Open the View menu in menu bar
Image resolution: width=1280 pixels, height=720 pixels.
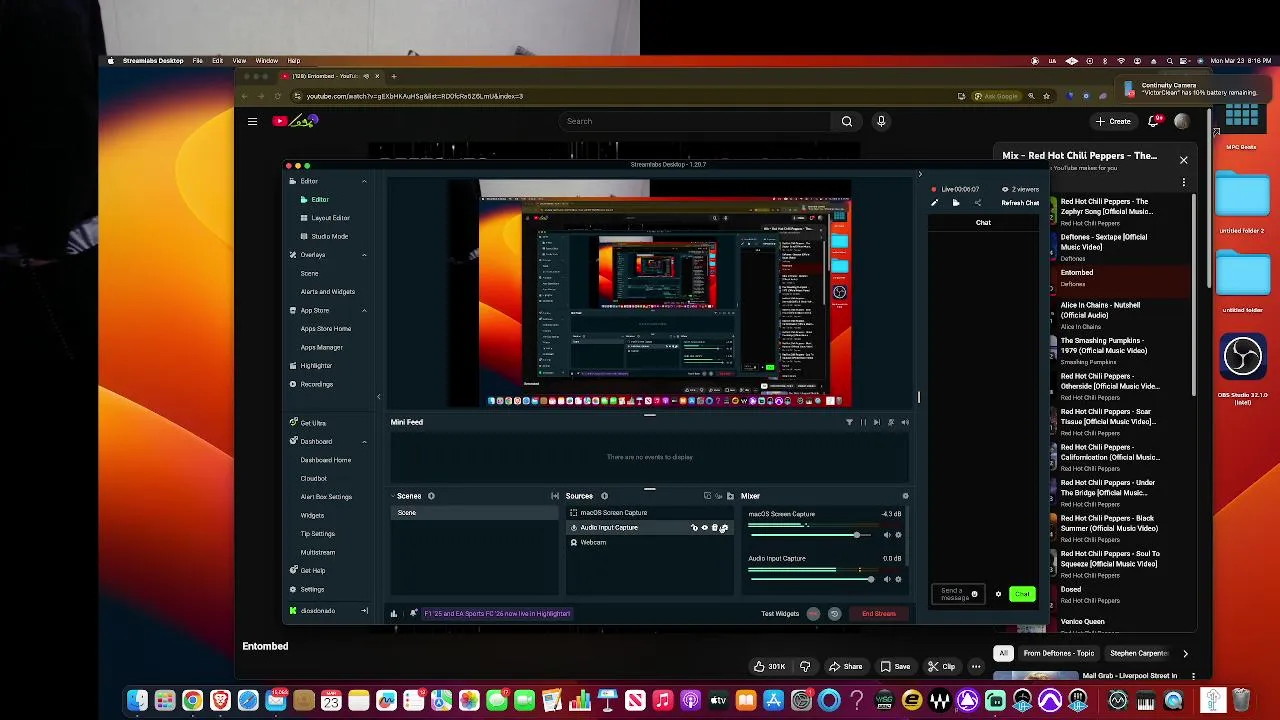click(x=239, y=61)
